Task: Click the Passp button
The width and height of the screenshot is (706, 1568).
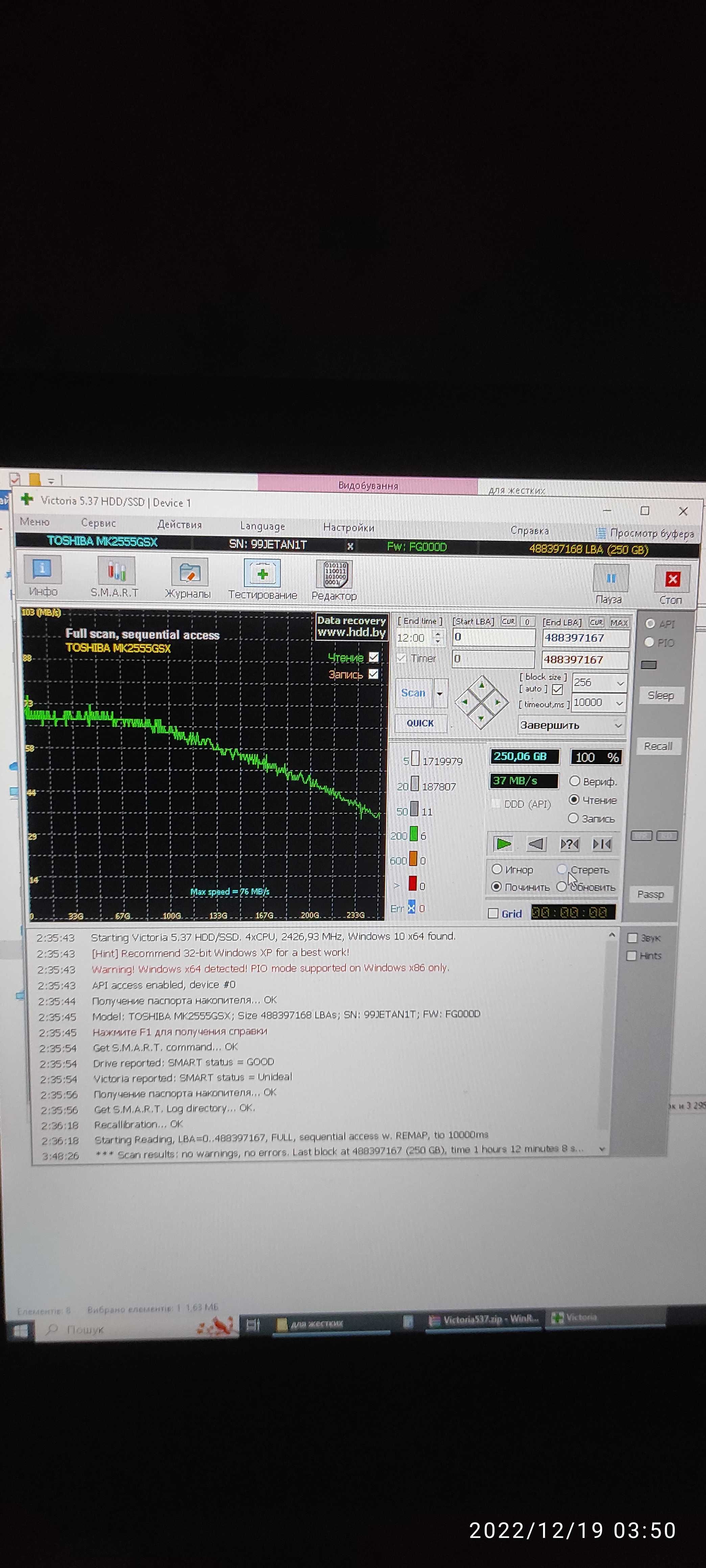Action: click(651, 894)
